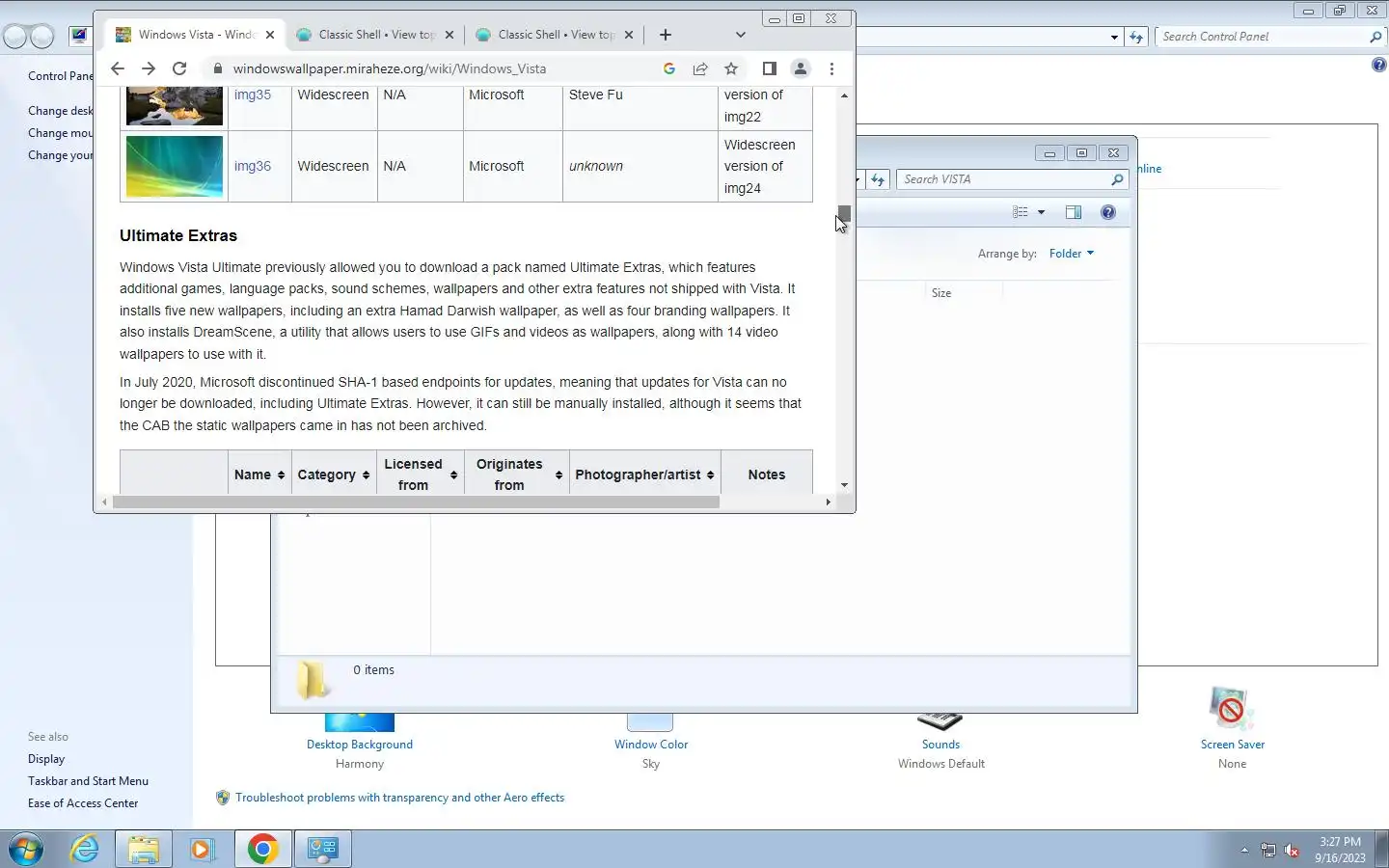
Task: Open Explorer help question mark icon
Action: 1108,212
